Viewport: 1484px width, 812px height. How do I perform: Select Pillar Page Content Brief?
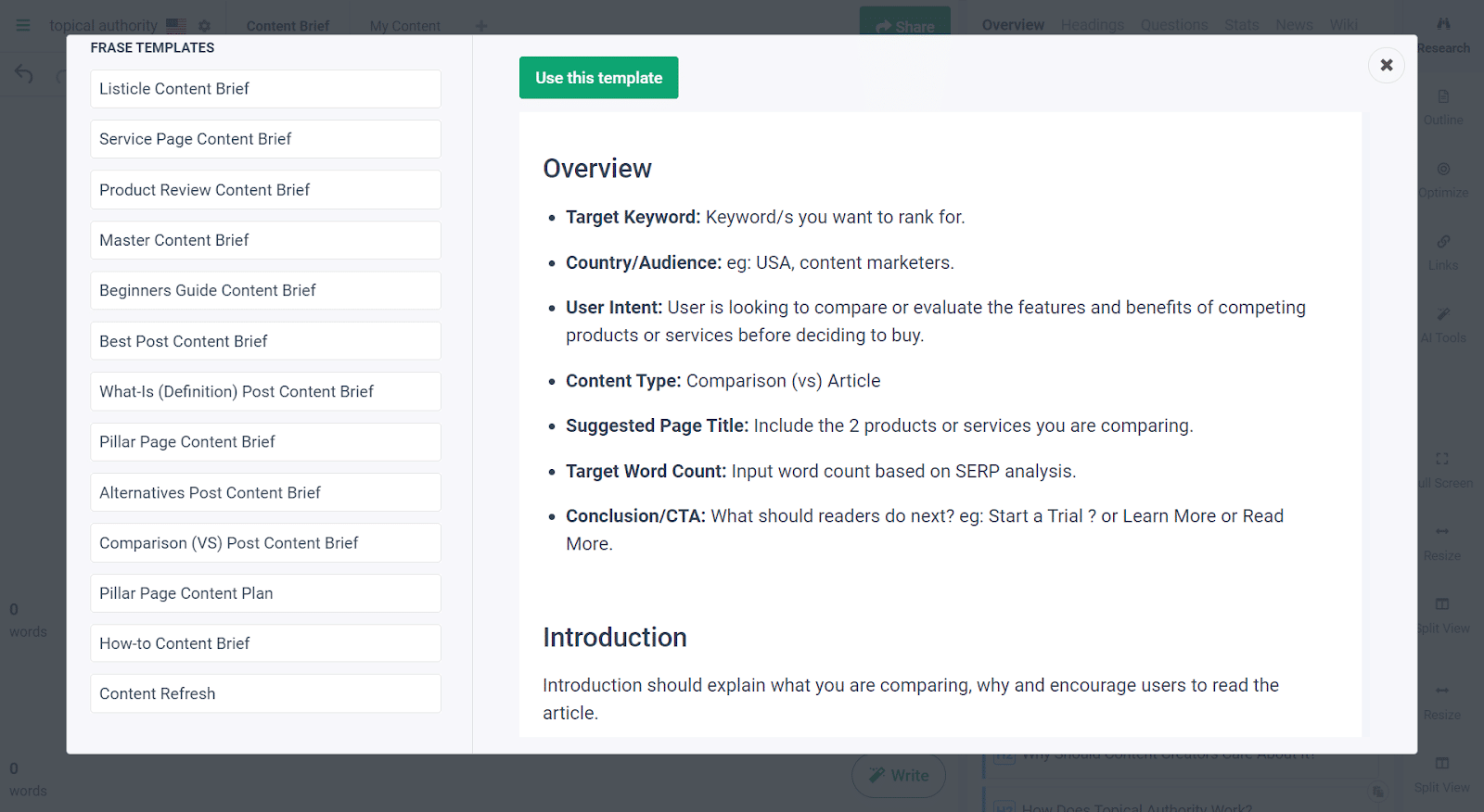pyautogui.click(x=265, y=442)
